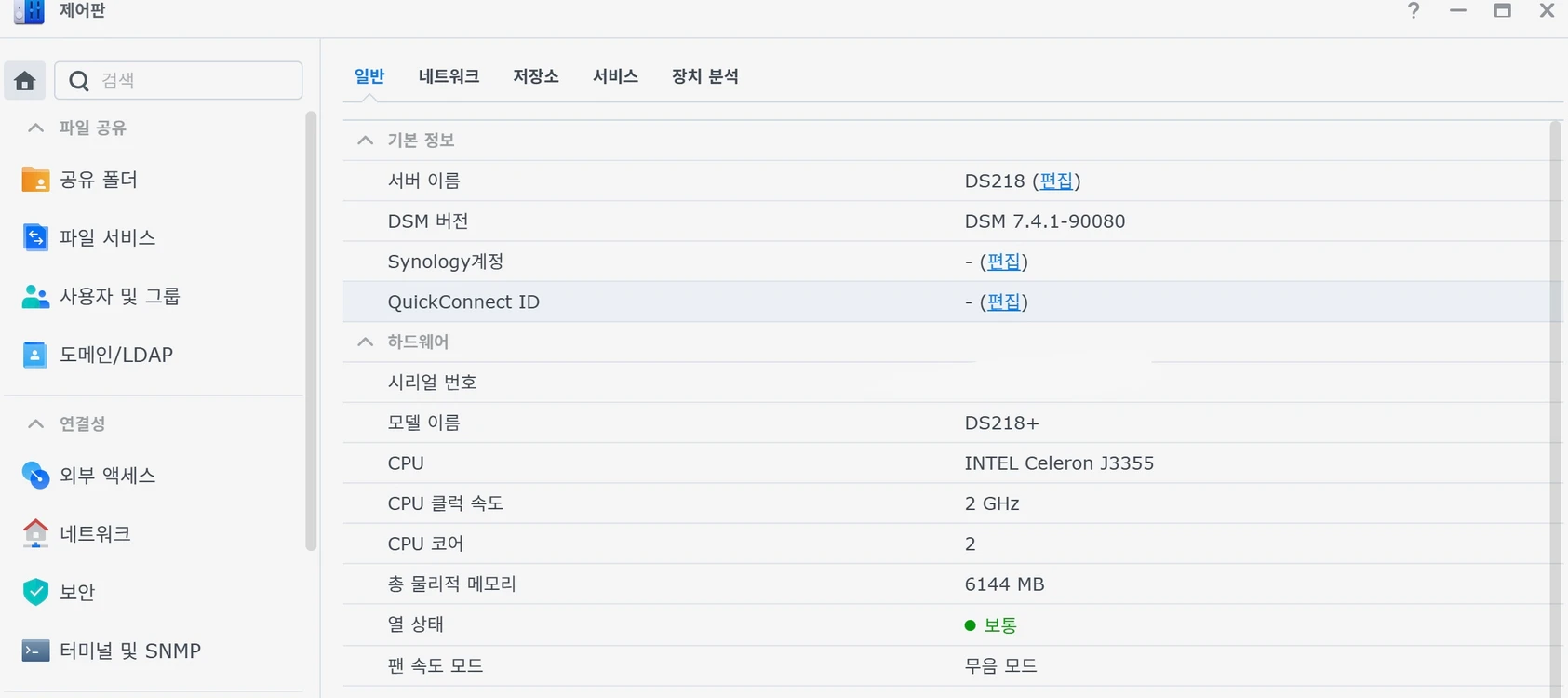Collapse the 연결성 sidebar section
The image size is (1568, 698).
point(35,423)
